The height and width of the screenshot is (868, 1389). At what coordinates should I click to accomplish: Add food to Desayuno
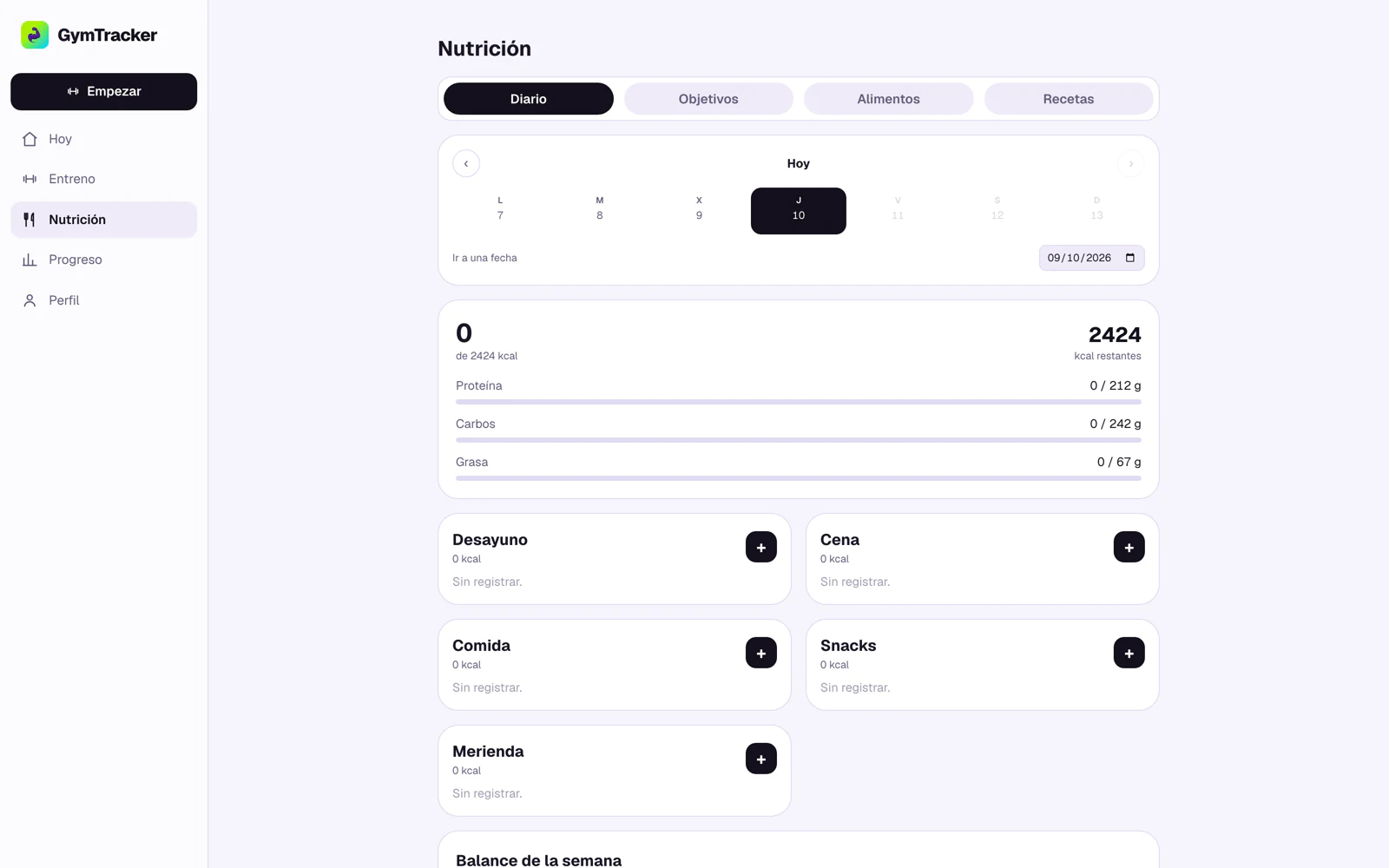pyautogui.click(x=761, y=547)
